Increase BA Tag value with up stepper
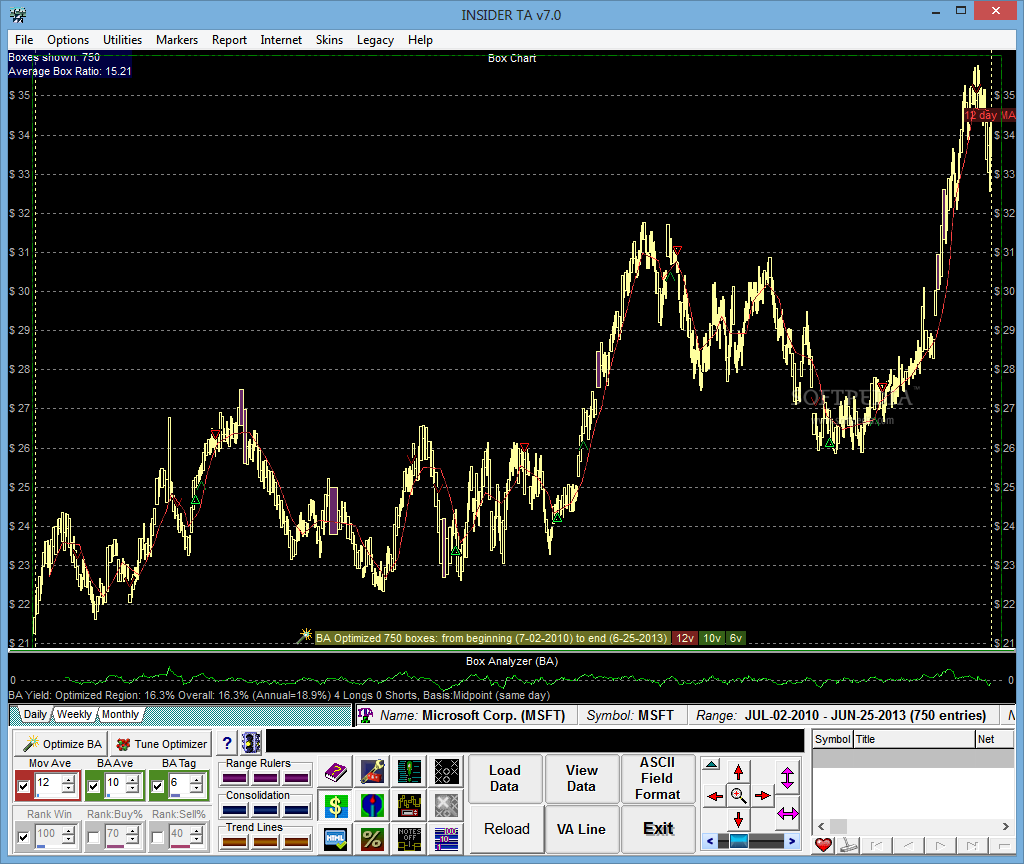1024x864 pixels. click(196, 780)
